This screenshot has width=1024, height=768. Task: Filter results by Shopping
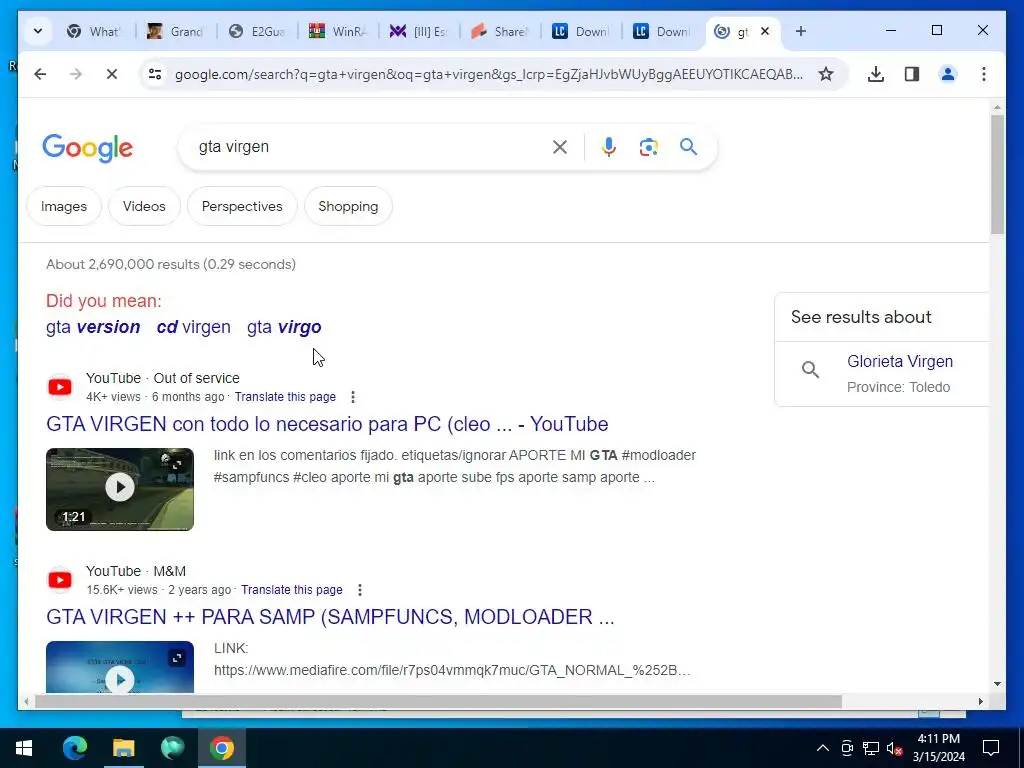point(348,206)
